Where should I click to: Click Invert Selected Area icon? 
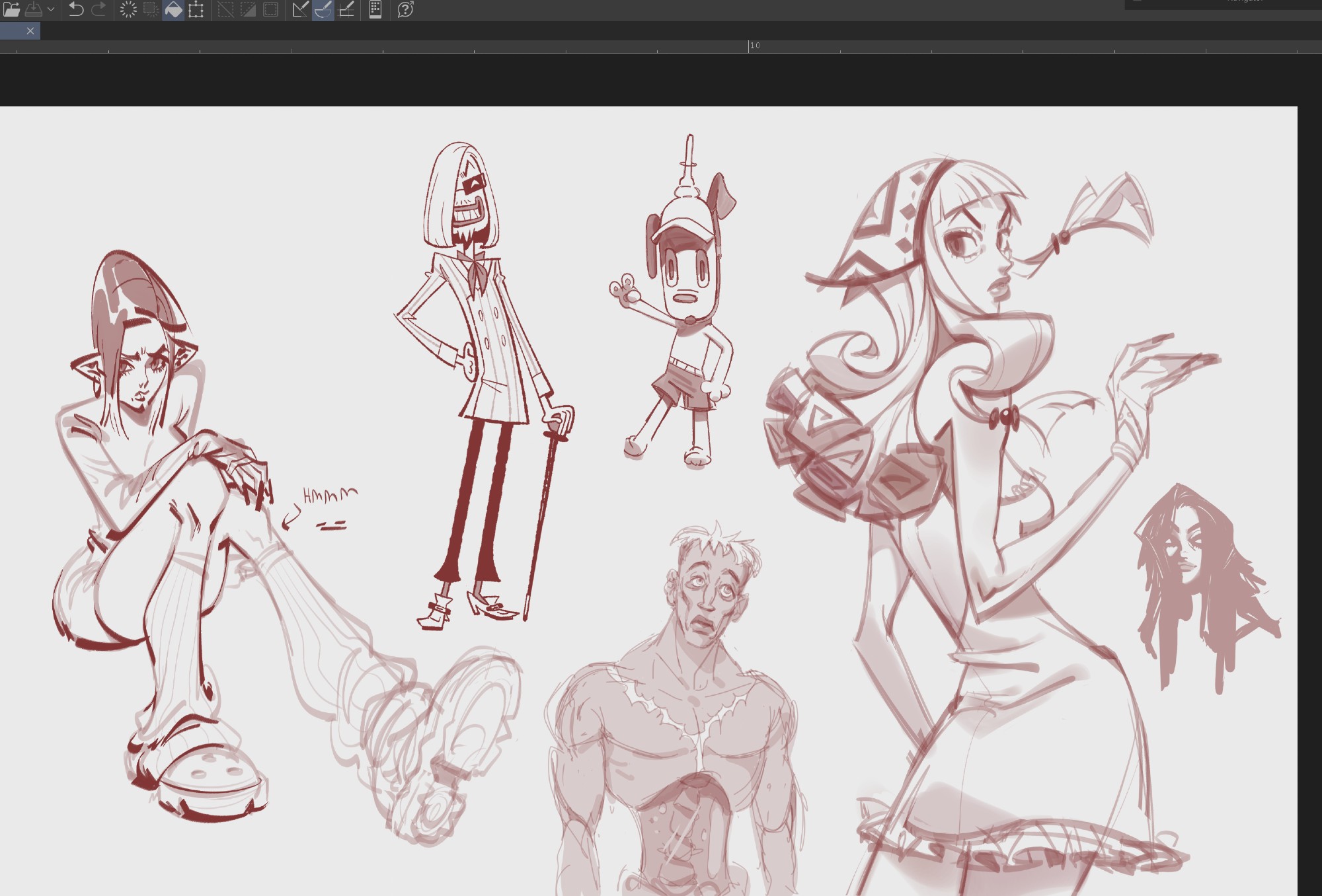click(248, 9)
